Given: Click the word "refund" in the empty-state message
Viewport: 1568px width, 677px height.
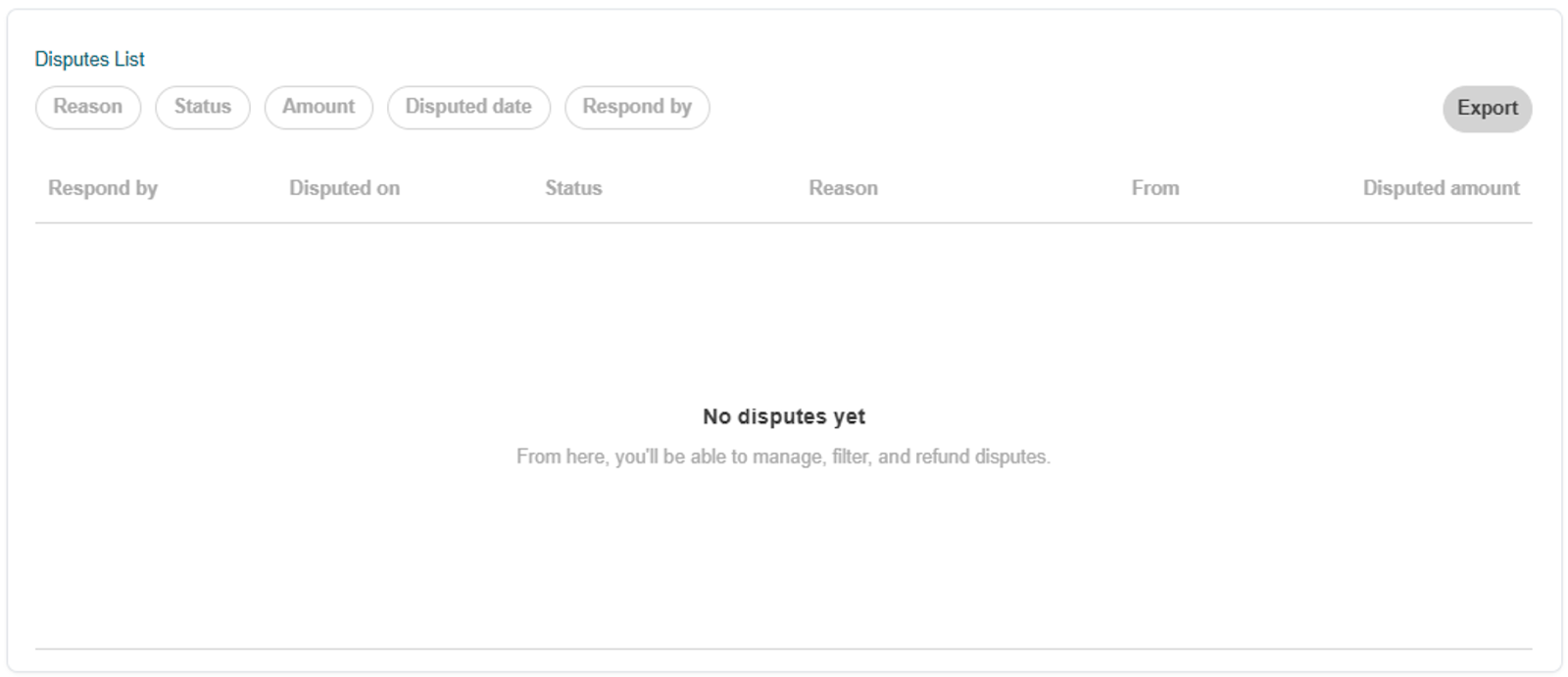Looking at the screenshot, I should [x=942, y=457].
